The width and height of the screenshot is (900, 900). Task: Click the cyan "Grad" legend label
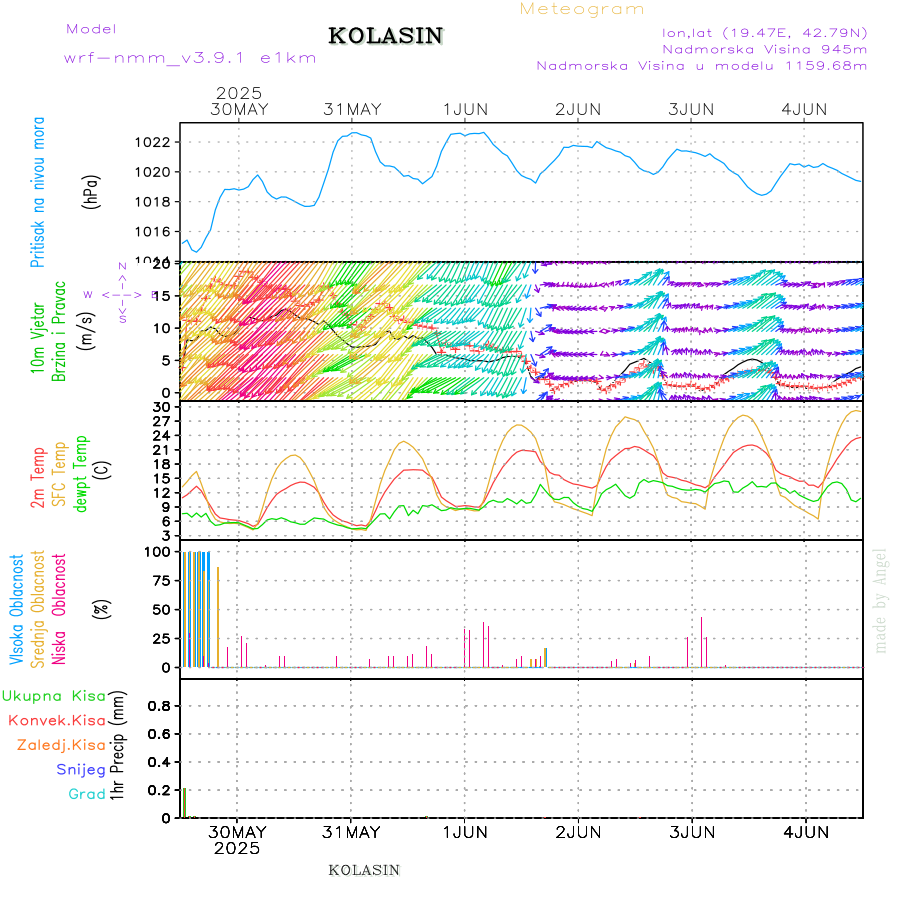point(87,794)
